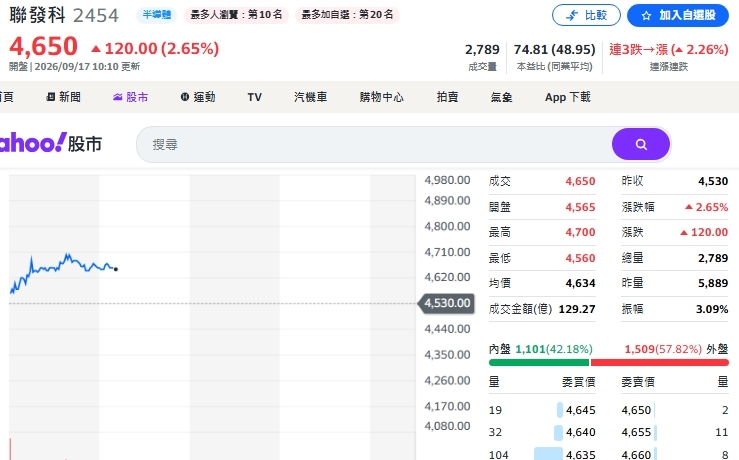The image size is (739, 460).
Task: Click the 2026/09/17 10:10 update timestamp
Action: 77,66
